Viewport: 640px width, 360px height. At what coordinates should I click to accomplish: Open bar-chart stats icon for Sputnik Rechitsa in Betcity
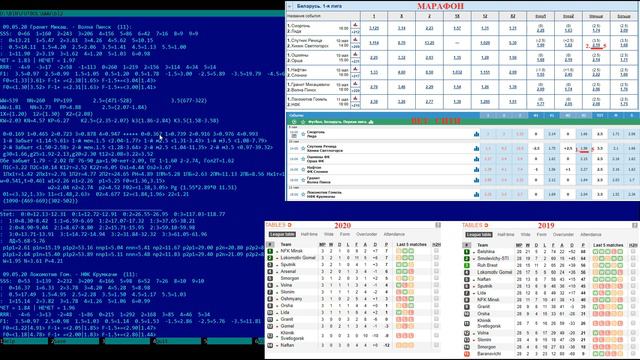tap(476, 149)
